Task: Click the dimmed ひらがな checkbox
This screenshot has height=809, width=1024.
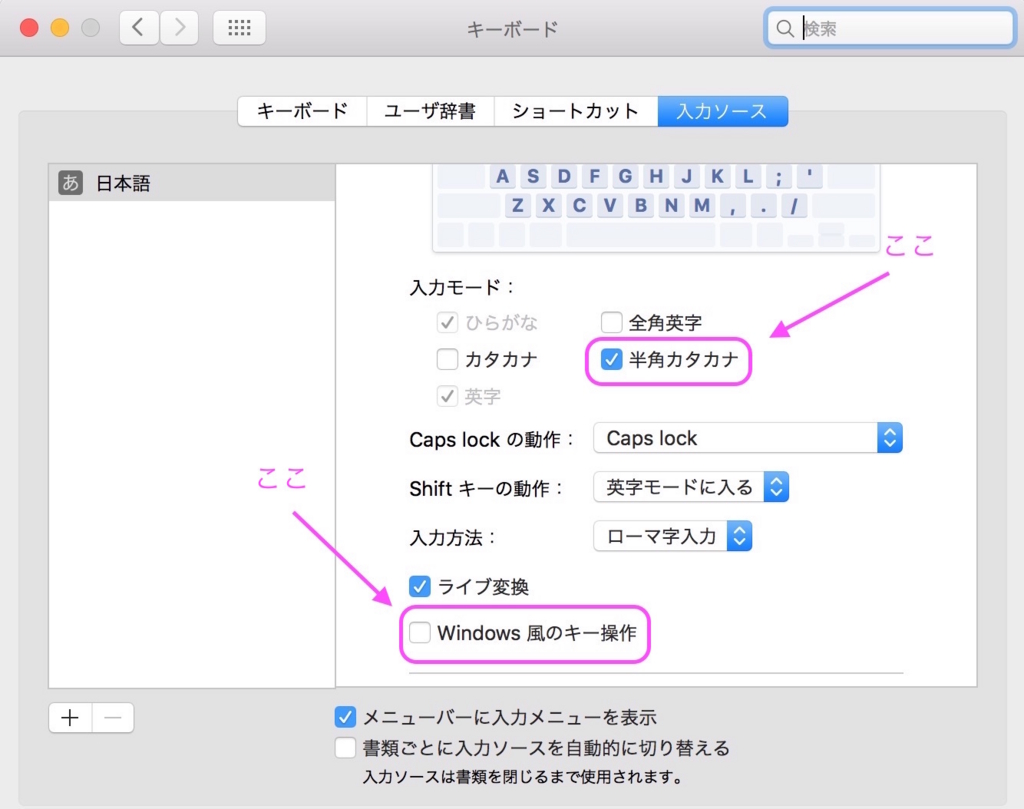Action: tap(447, 322)
